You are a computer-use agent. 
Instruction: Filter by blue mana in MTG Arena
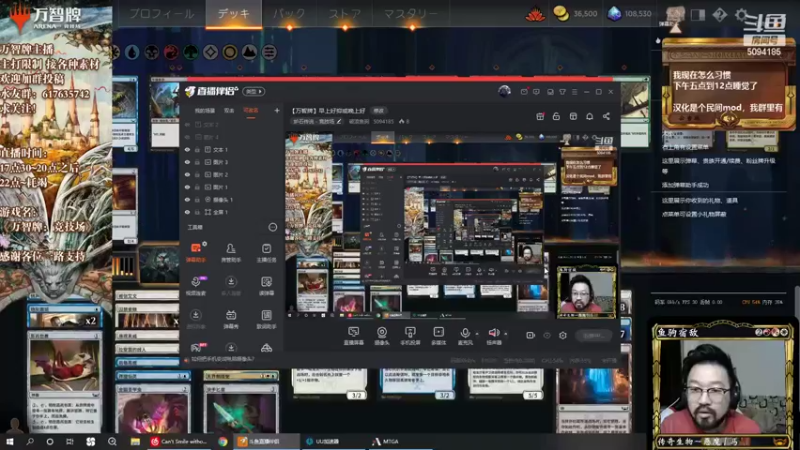132,52
